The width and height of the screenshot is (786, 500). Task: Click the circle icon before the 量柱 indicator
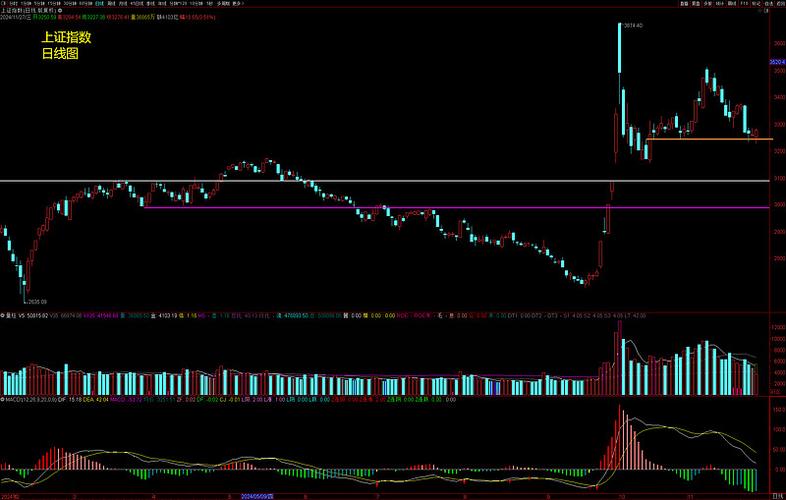(x=3, y=315)
